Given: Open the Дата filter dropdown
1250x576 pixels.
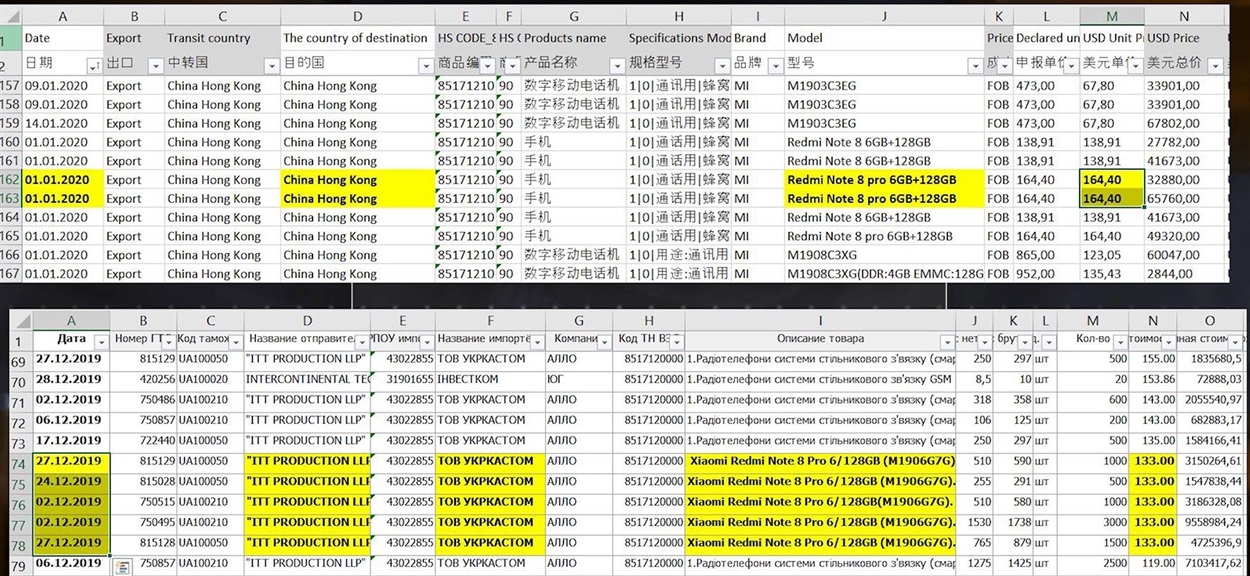Looking at the screenshot, I should pos(103,340).
